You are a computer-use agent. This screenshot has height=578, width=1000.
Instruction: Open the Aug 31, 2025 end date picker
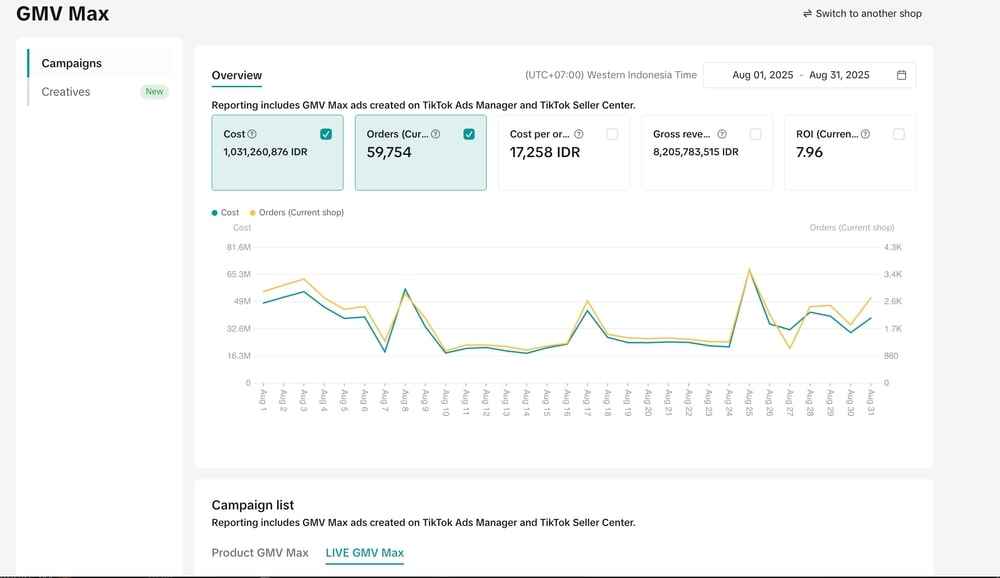point(839,75)
